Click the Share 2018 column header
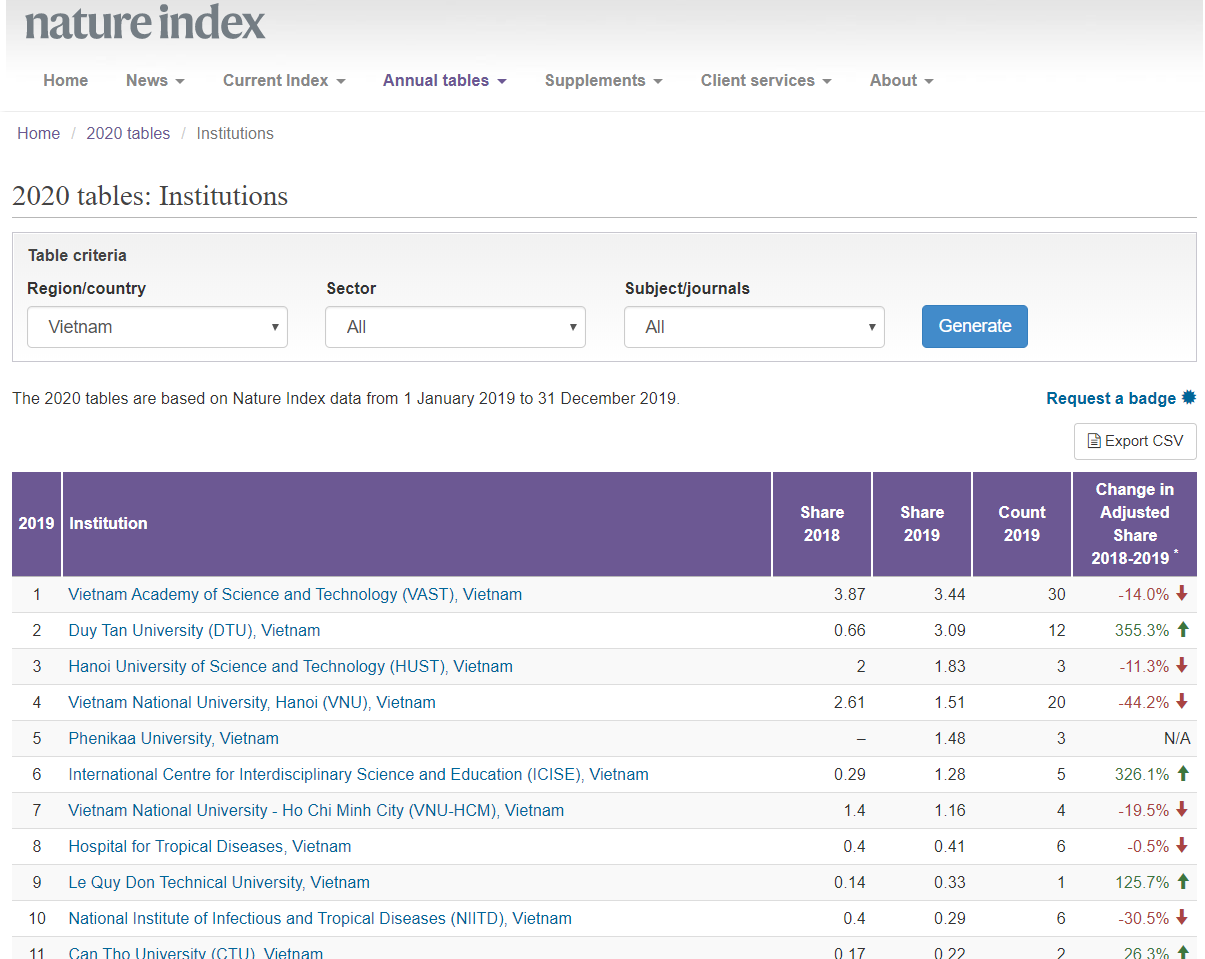The height and width of the screenshot is (959, 1205). point(822,524)
